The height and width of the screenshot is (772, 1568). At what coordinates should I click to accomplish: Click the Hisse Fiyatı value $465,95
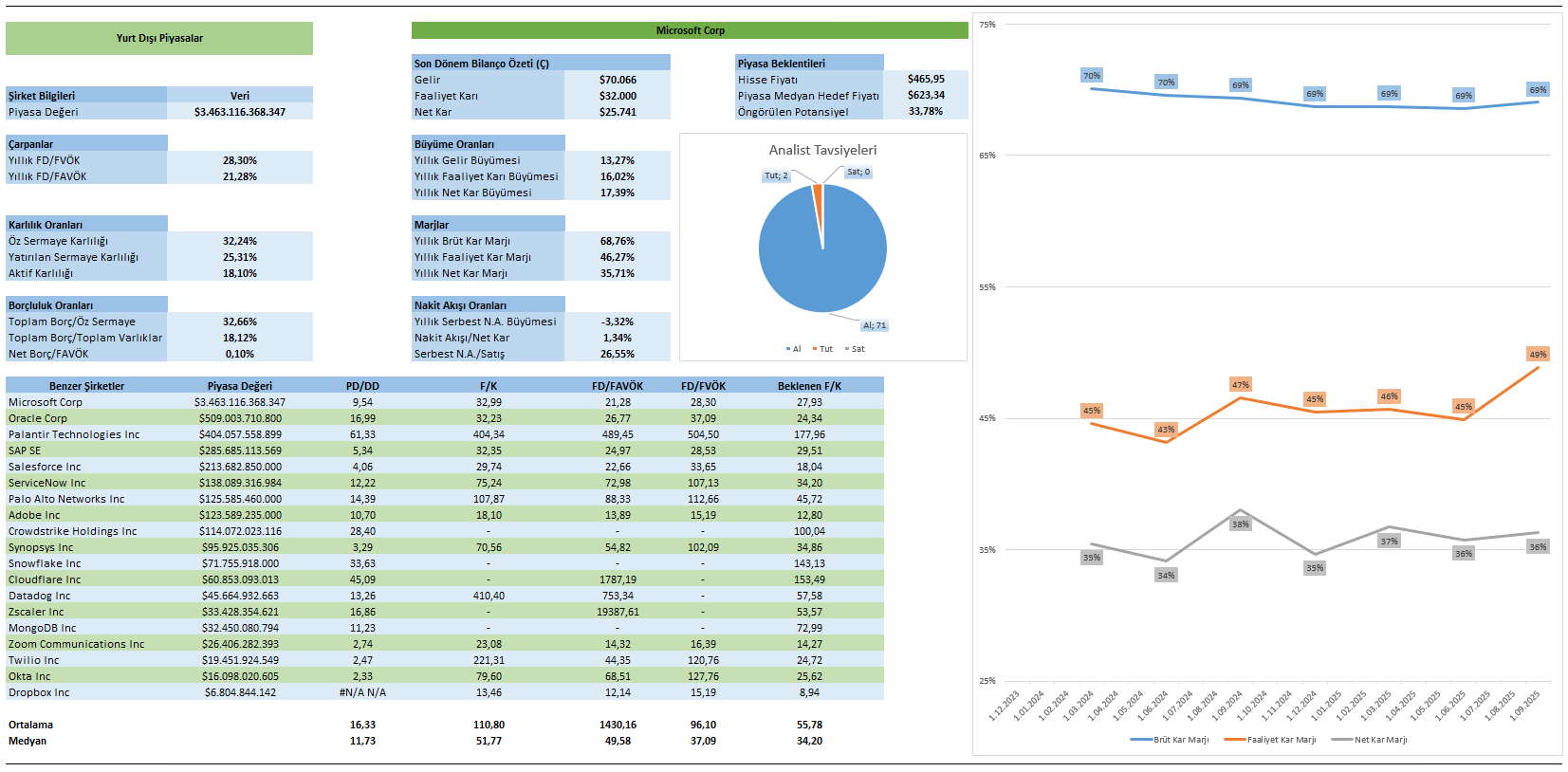pos(925,79)
